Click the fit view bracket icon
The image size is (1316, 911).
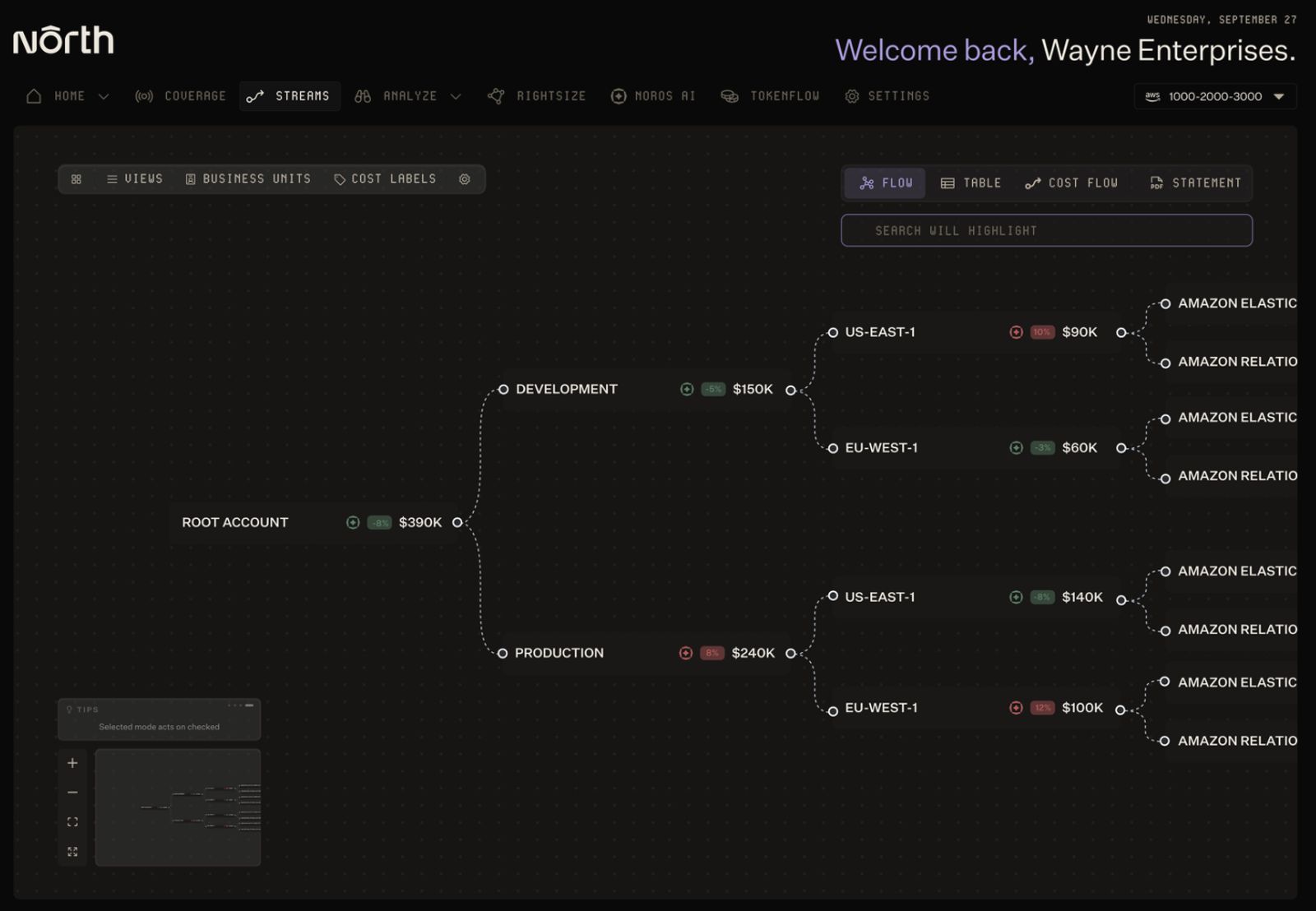(72, 822)
